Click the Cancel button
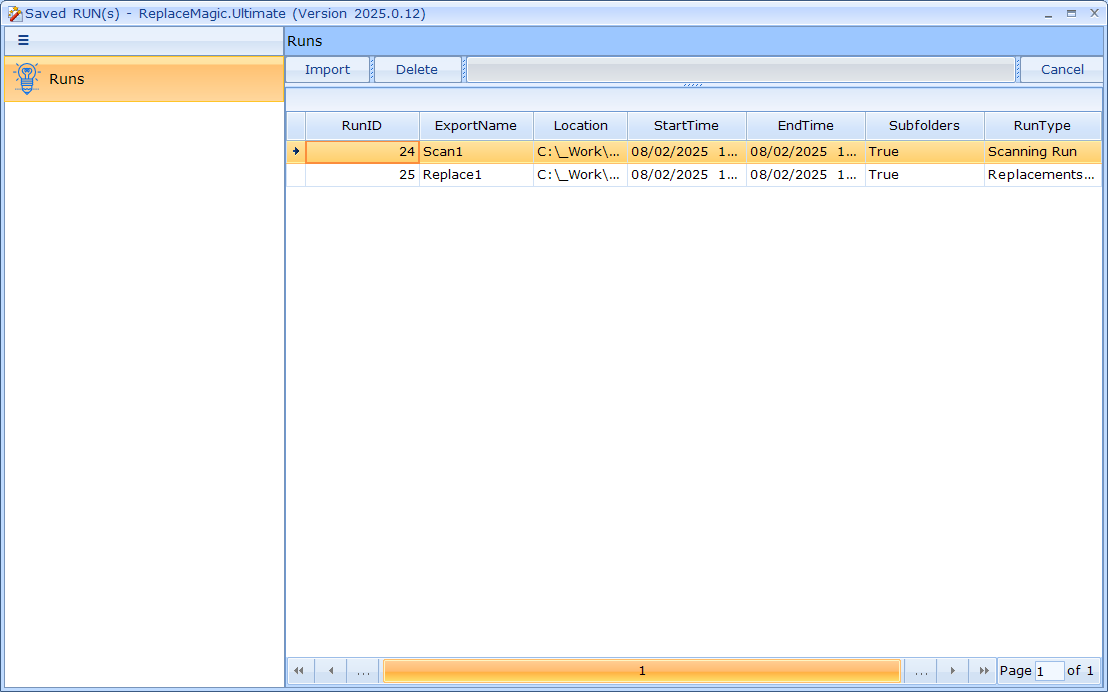 click(1062, 70)
